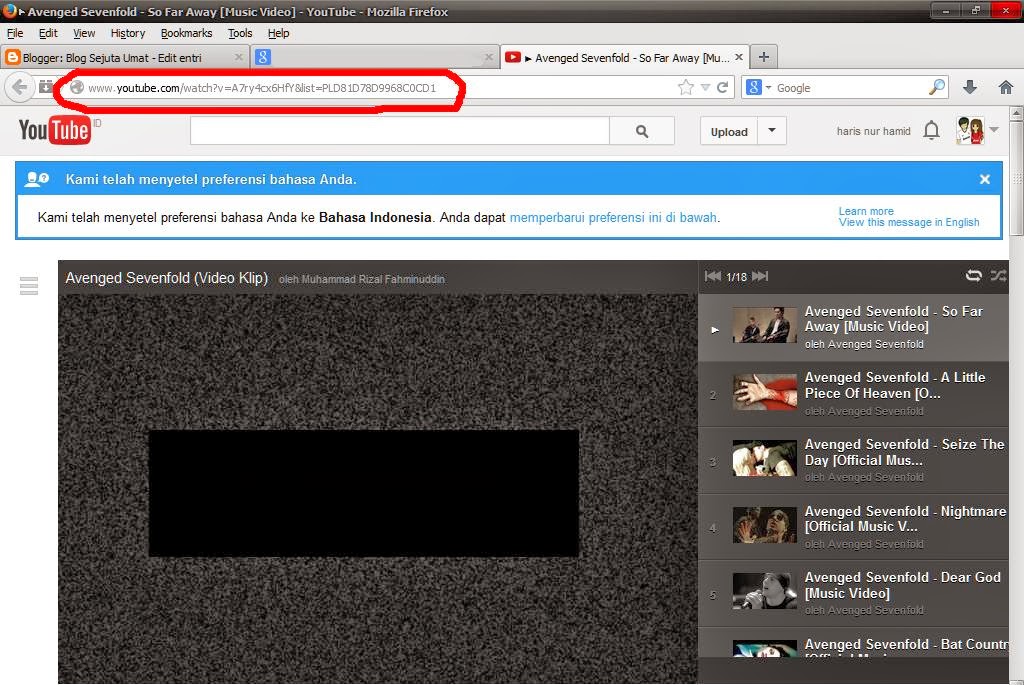1024x685 pixels.
Task: Click the Avenged Sevenfold - Bat Country title
Action: [906, 644]
